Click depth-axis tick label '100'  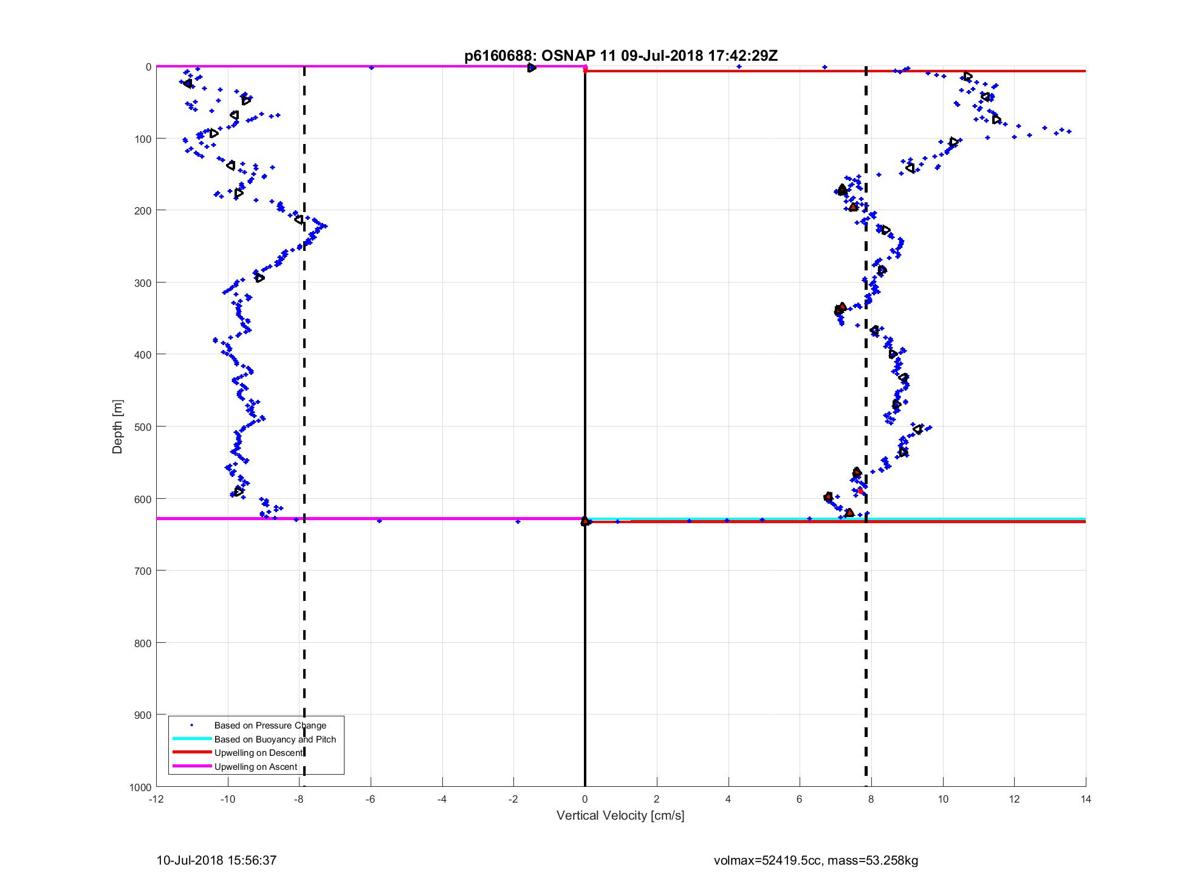click(x=142, y=139)
